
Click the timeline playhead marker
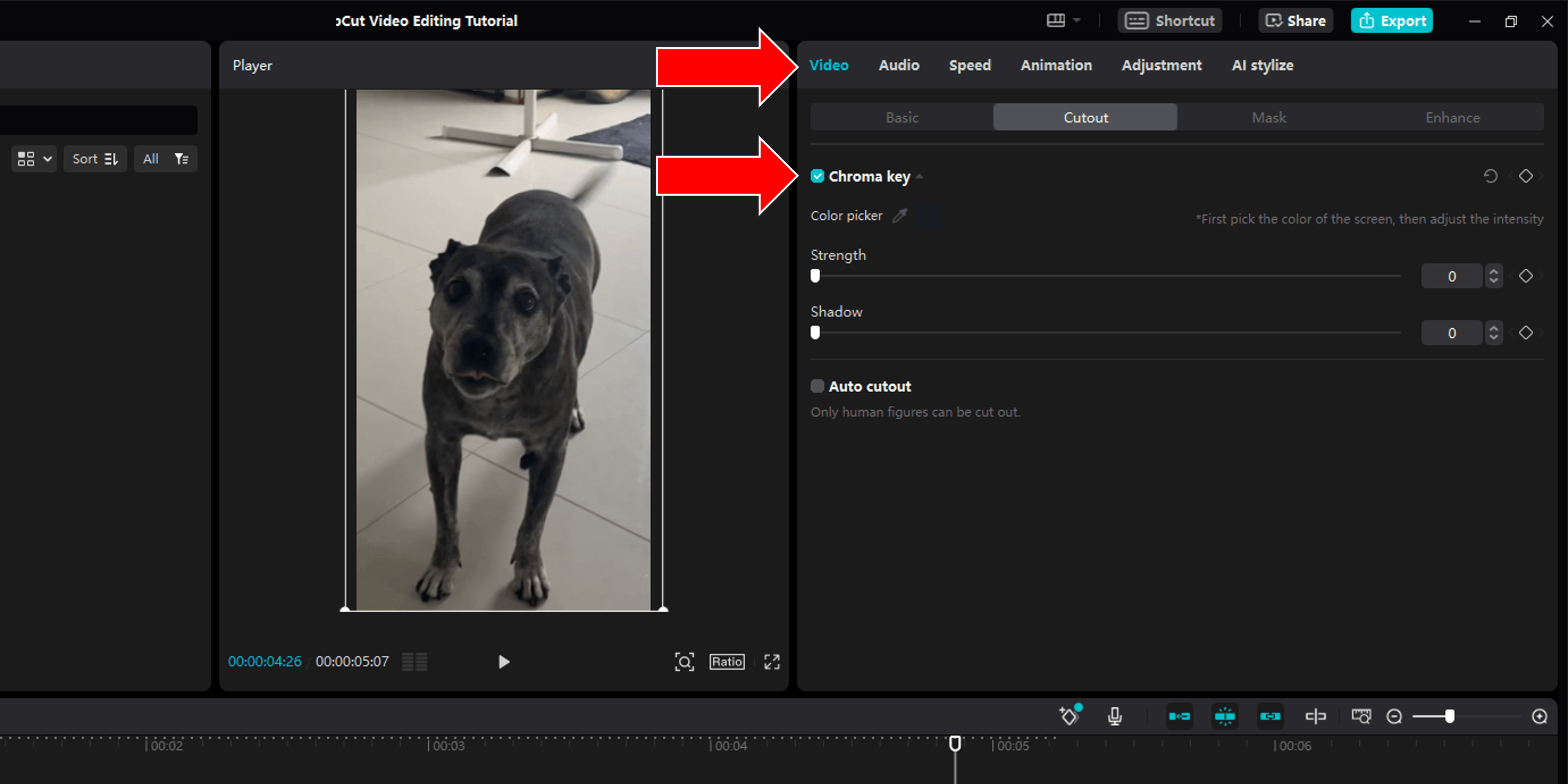point(955,743)
